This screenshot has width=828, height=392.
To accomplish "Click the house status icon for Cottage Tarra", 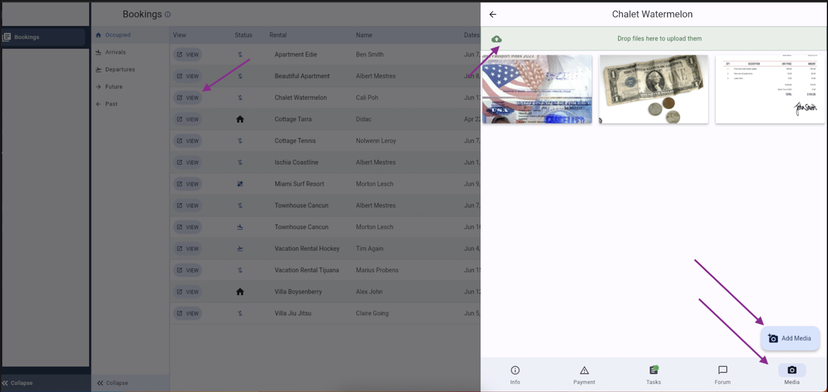I will coord(240,119).
